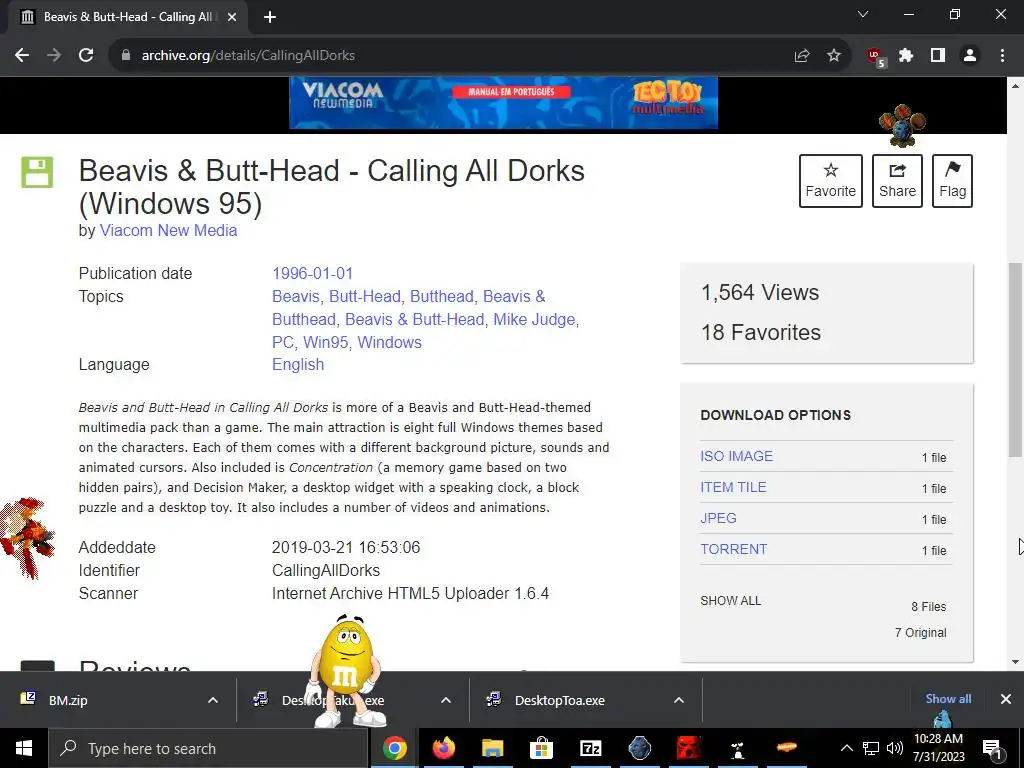Download the TORRENT file

tap(733, 549)
